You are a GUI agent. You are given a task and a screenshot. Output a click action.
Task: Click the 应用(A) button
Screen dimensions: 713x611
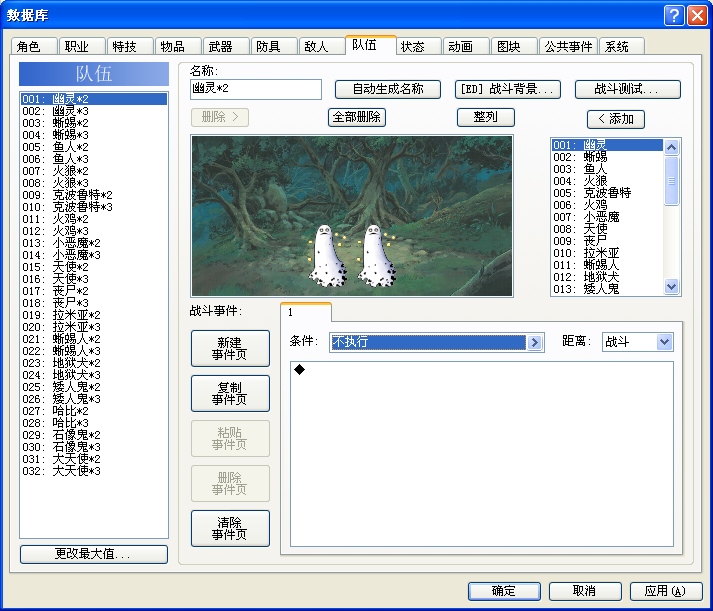pyautogui.click(x=666, y=591)
